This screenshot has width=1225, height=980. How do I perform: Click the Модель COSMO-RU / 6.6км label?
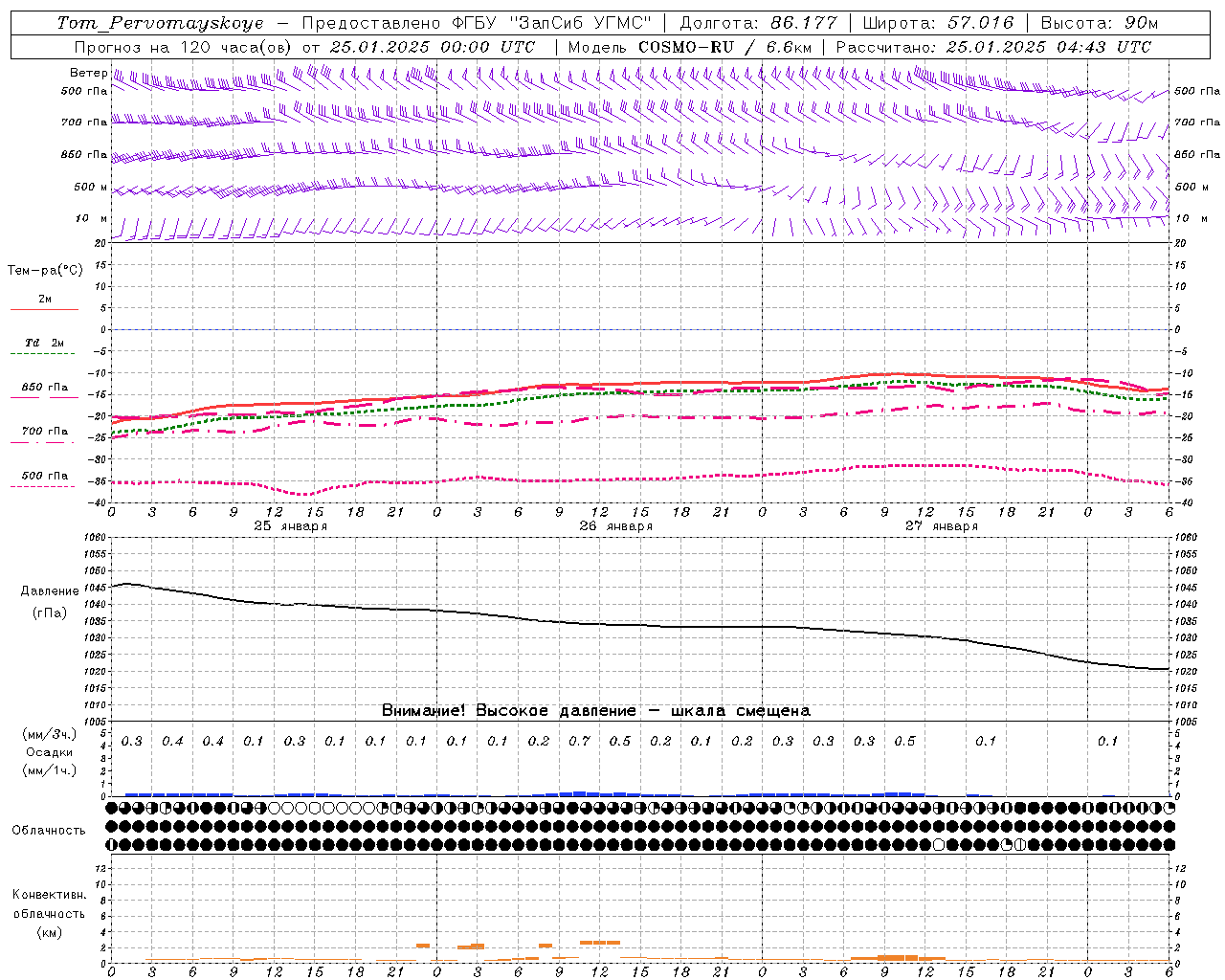point(690,47)
